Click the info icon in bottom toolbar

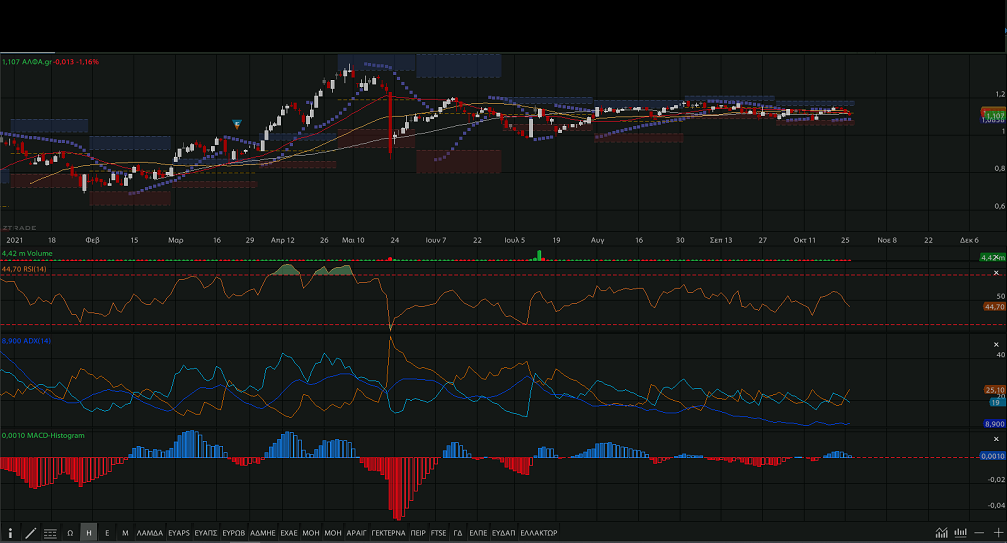point(11,533)
